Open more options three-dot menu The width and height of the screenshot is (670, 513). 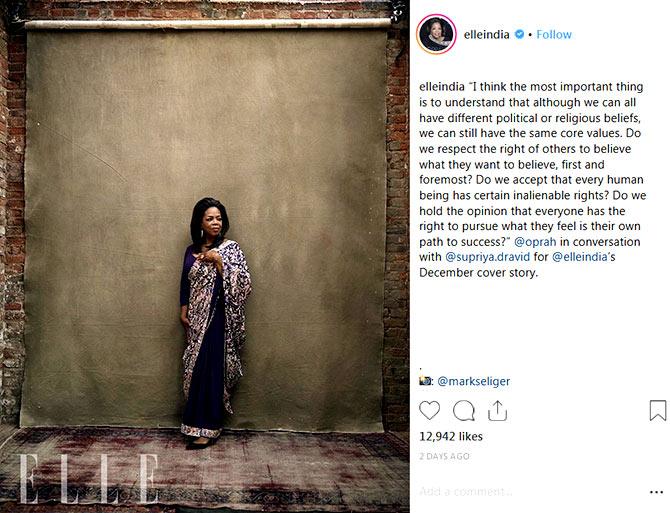(x=656, y=492)
